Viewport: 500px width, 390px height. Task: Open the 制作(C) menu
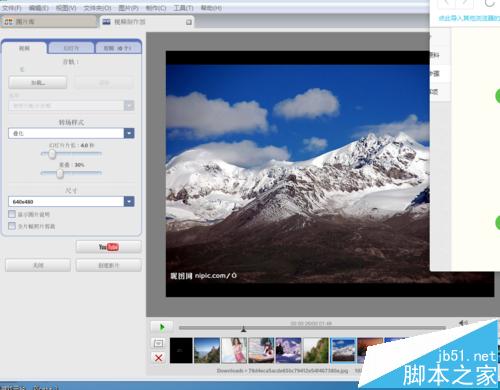pyautogui.click(x=156, y=8)
